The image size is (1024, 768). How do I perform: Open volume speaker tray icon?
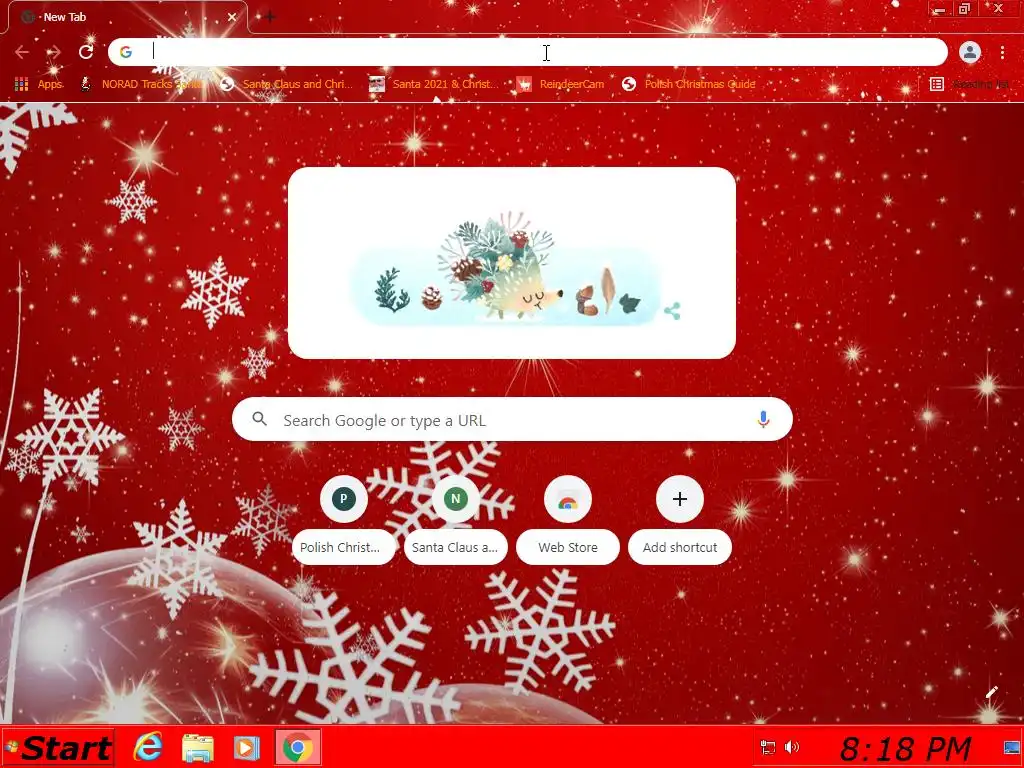791,747
